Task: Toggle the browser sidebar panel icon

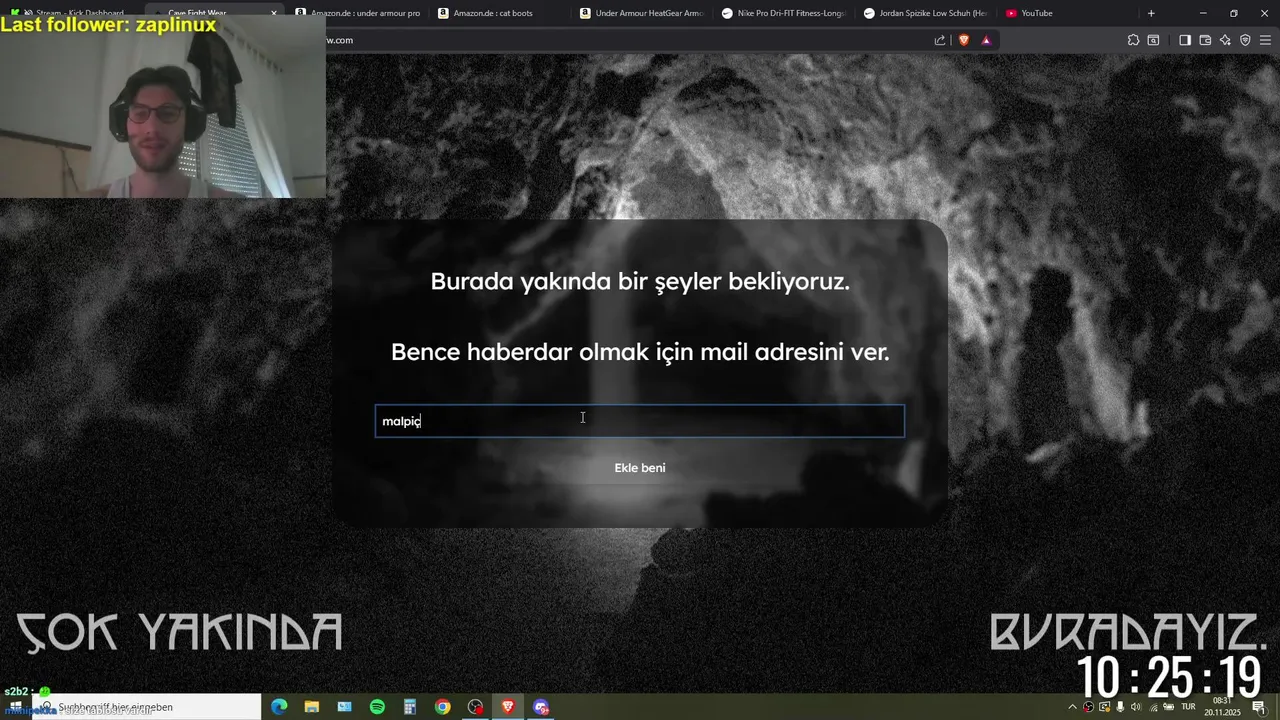Action: [1185, 40]
